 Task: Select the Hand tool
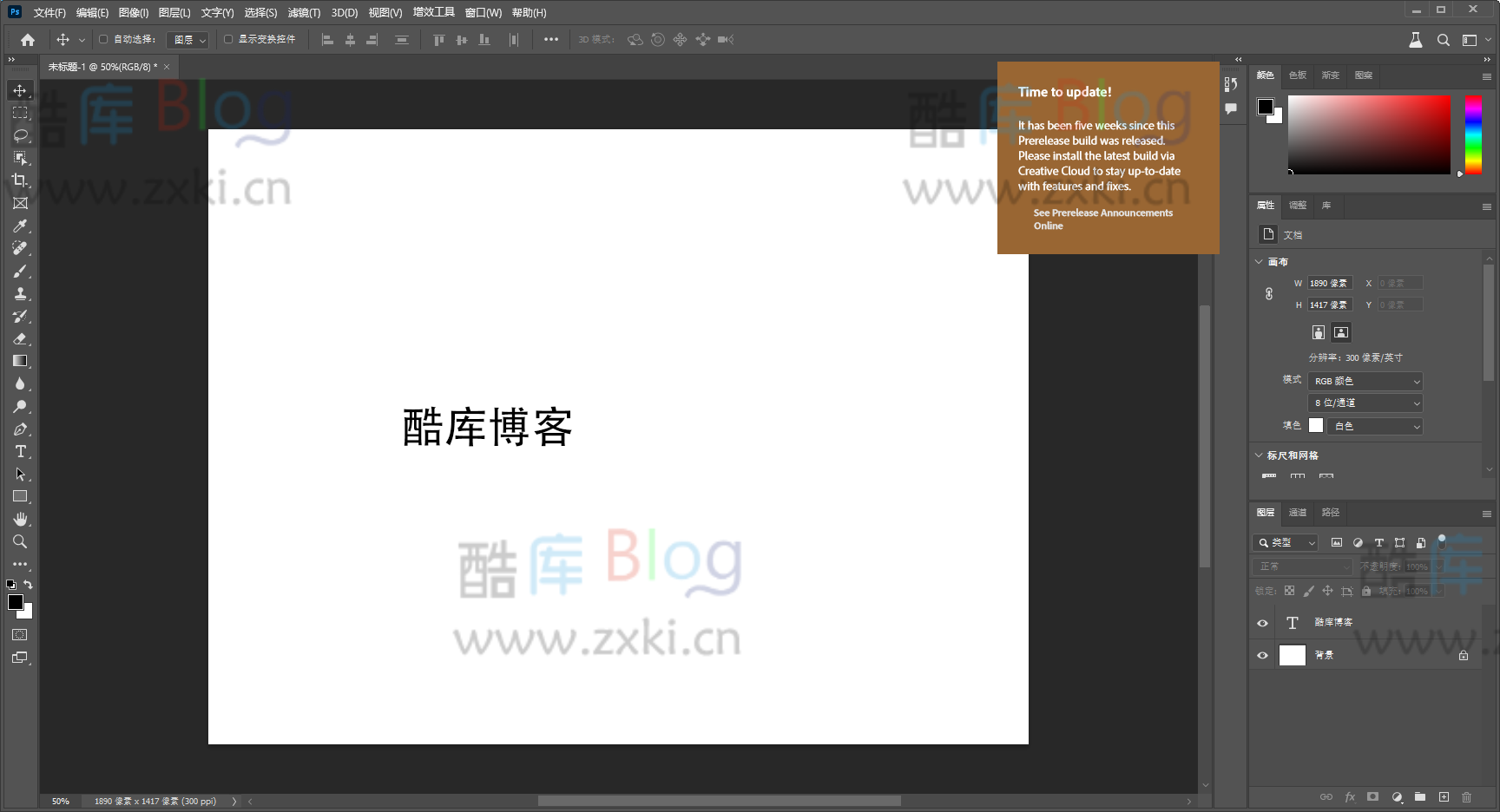pos(19,519)
